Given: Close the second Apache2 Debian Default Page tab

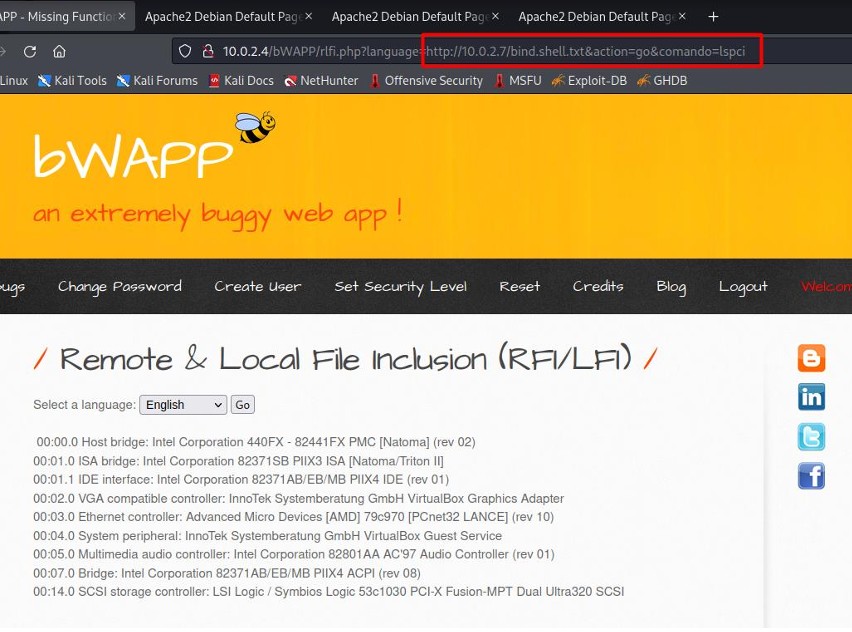Looking at the screenshot, I should tap(496, 16).
